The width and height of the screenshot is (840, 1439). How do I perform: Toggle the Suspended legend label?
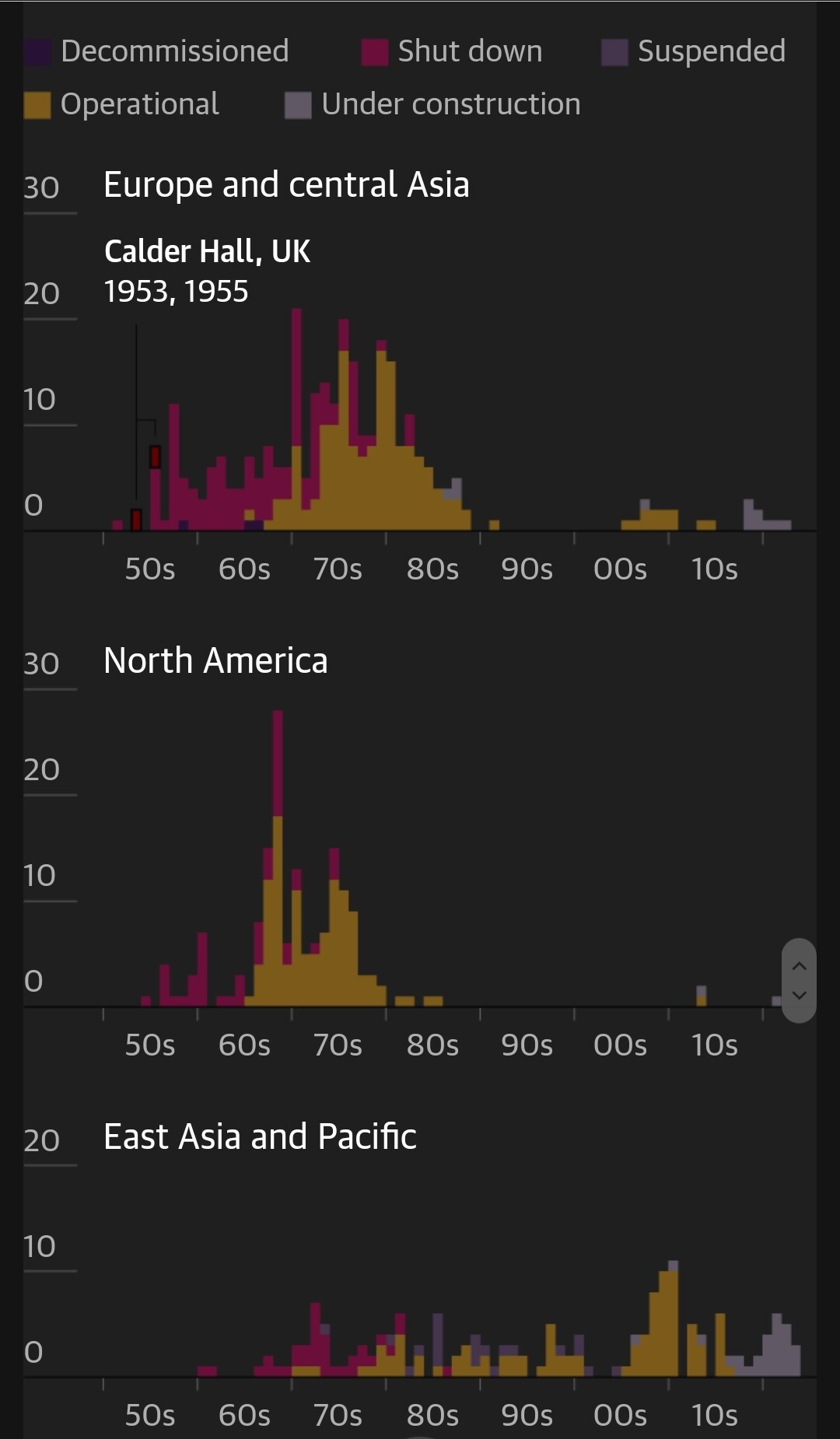pyautogui.click(x=711, y=51)
